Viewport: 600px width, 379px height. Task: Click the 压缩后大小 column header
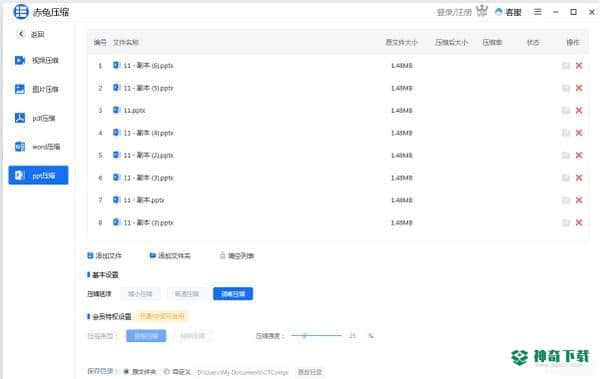click(x=452, y=42)
